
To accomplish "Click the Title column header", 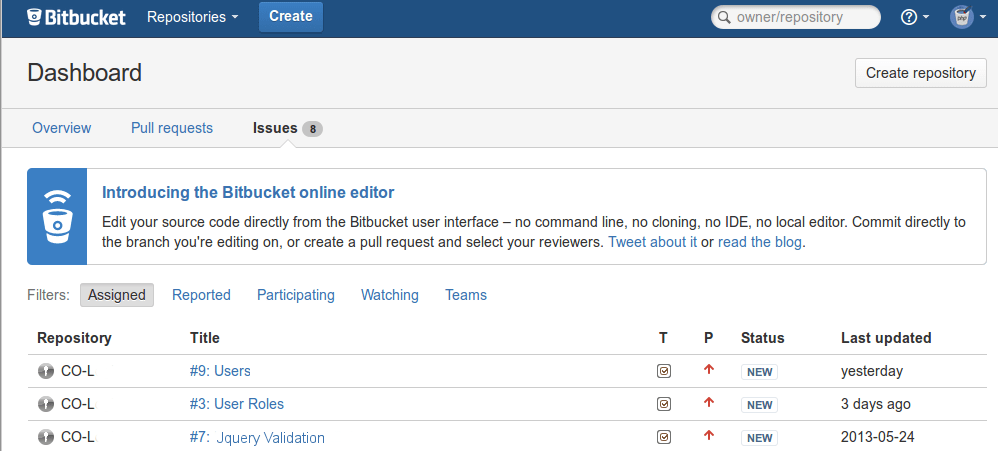I will [205, 338].
